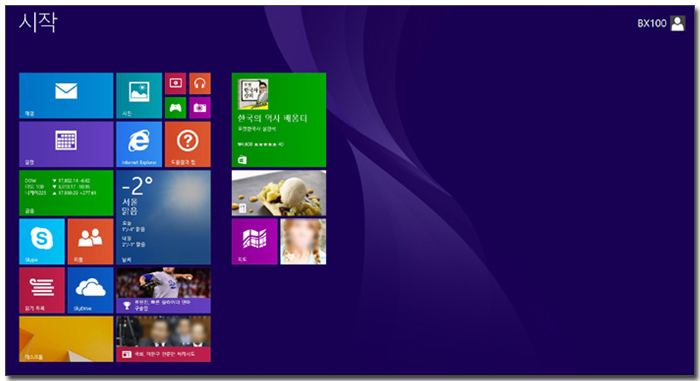
Task: Open the Calendar tile
Action: click(66, 144)
